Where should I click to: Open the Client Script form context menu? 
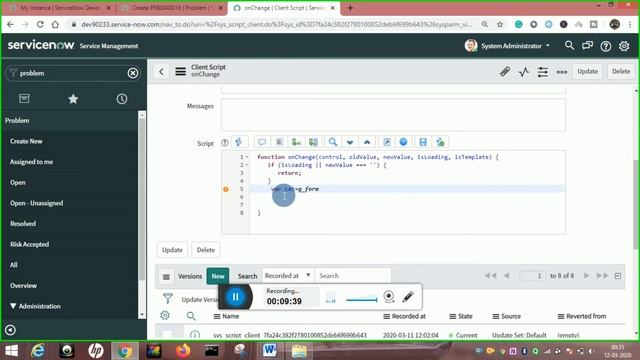[x=180, y=72]
